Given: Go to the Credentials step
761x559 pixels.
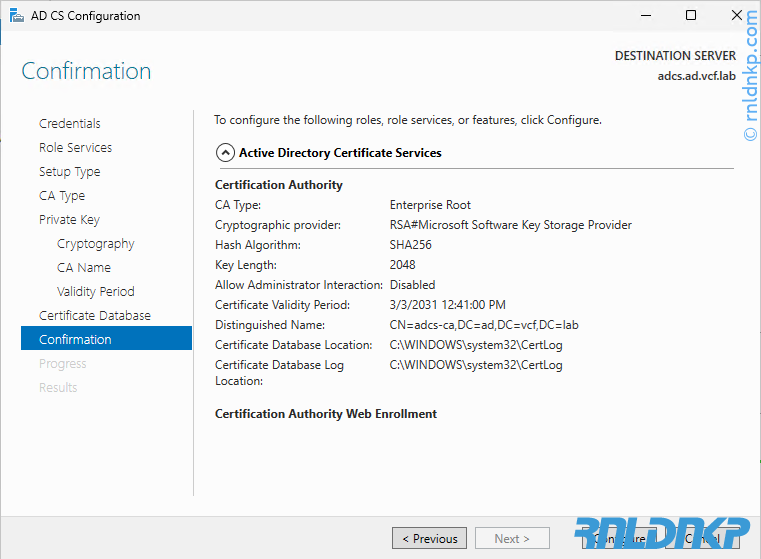Looking at the screenshot, I should click(x=70, y=124).
